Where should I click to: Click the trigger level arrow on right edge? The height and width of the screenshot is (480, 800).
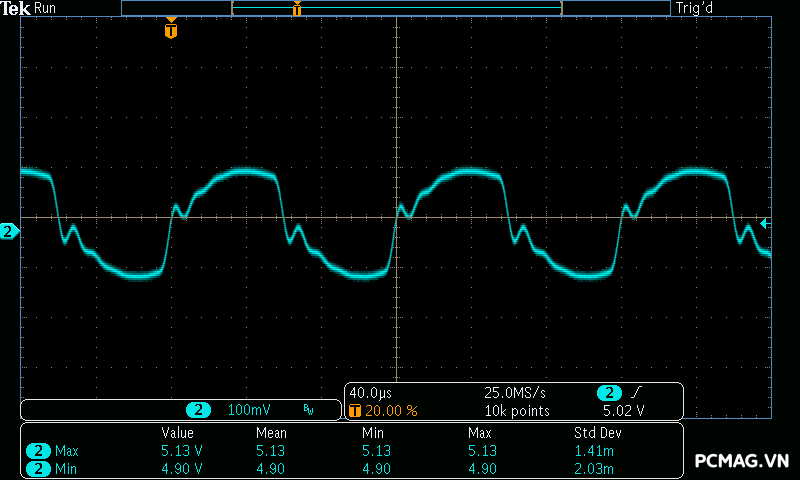[765, 224]
